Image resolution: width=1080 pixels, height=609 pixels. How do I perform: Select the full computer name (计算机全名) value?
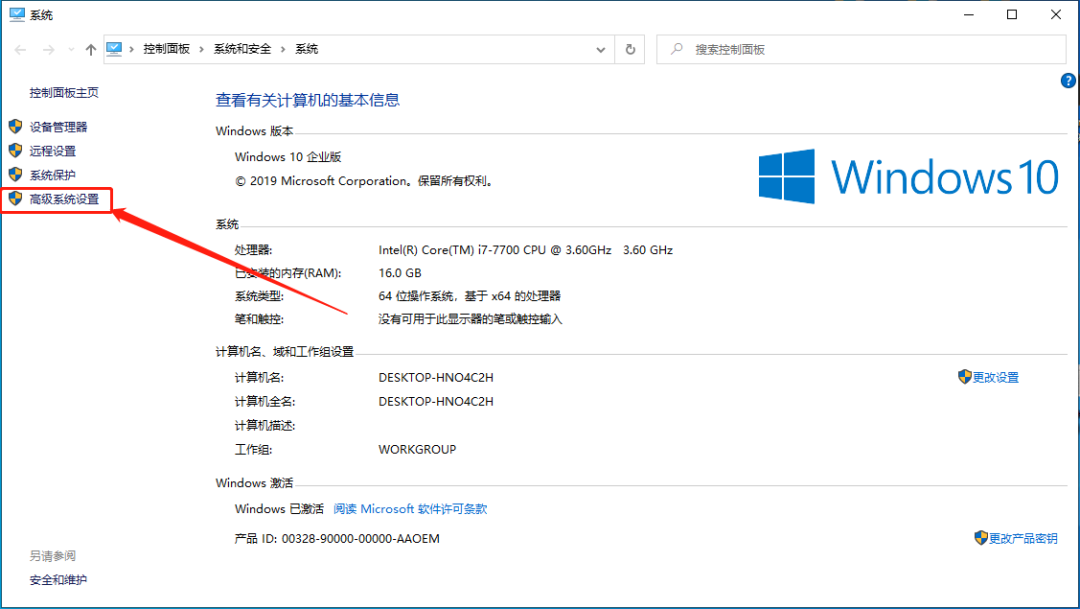(436, 402)
